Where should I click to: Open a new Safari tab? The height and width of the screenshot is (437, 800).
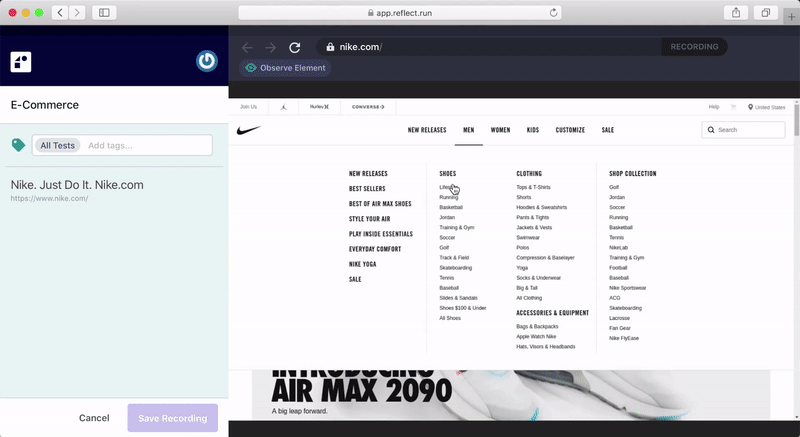click(x=791, y=16)
